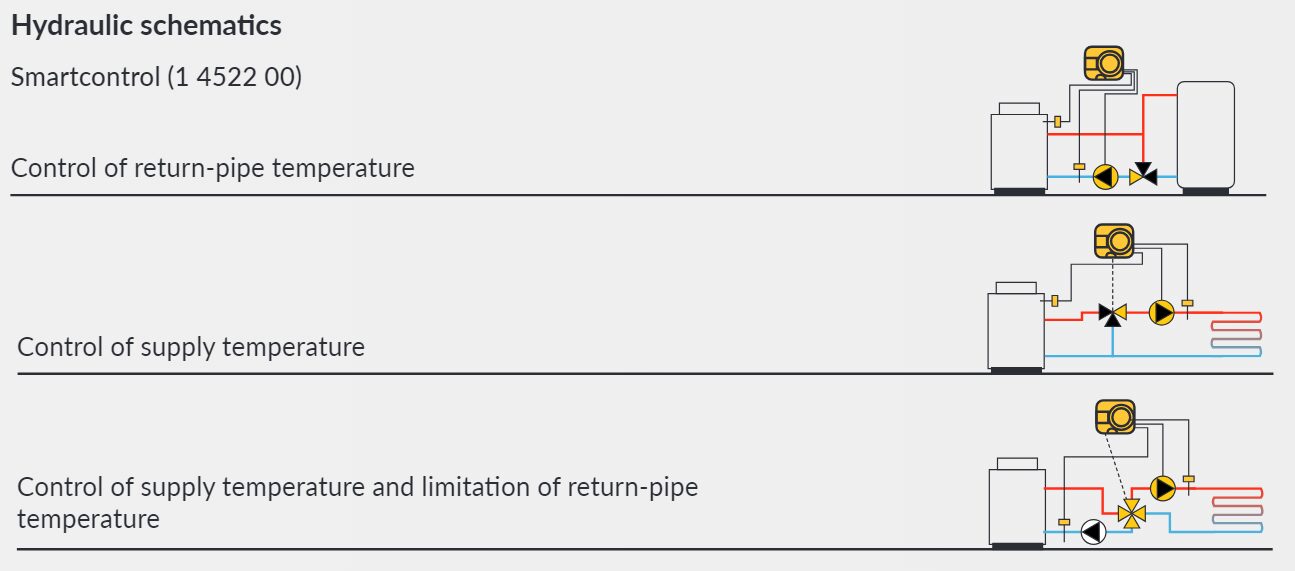Click the Smartcontrol controller icon in the return-pipe schematic
The height and width of the screenshot is (571, 1295).
(1104, 63)
